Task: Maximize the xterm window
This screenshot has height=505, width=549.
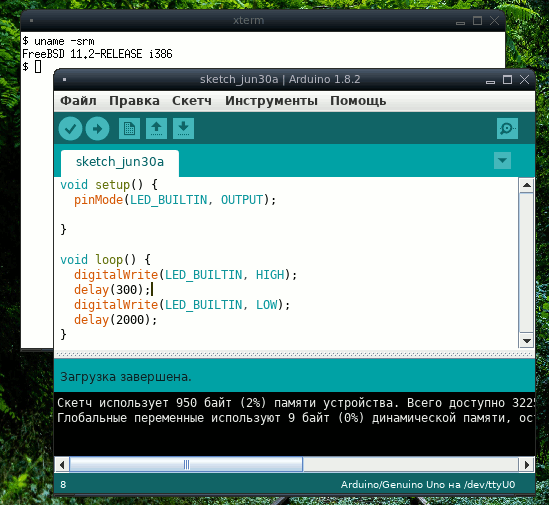Action: tap(477, 21)
